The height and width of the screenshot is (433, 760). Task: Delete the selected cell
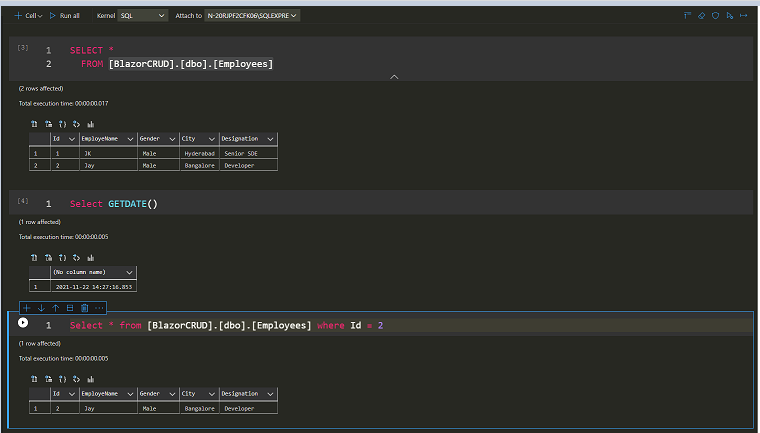85,308
